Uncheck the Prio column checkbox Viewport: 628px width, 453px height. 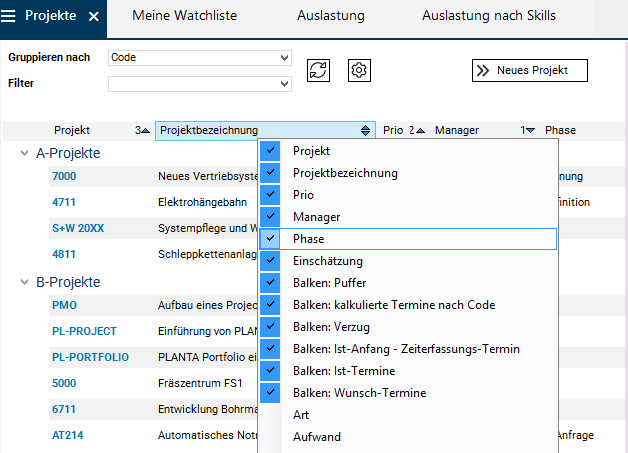click(x=270, y=195)
